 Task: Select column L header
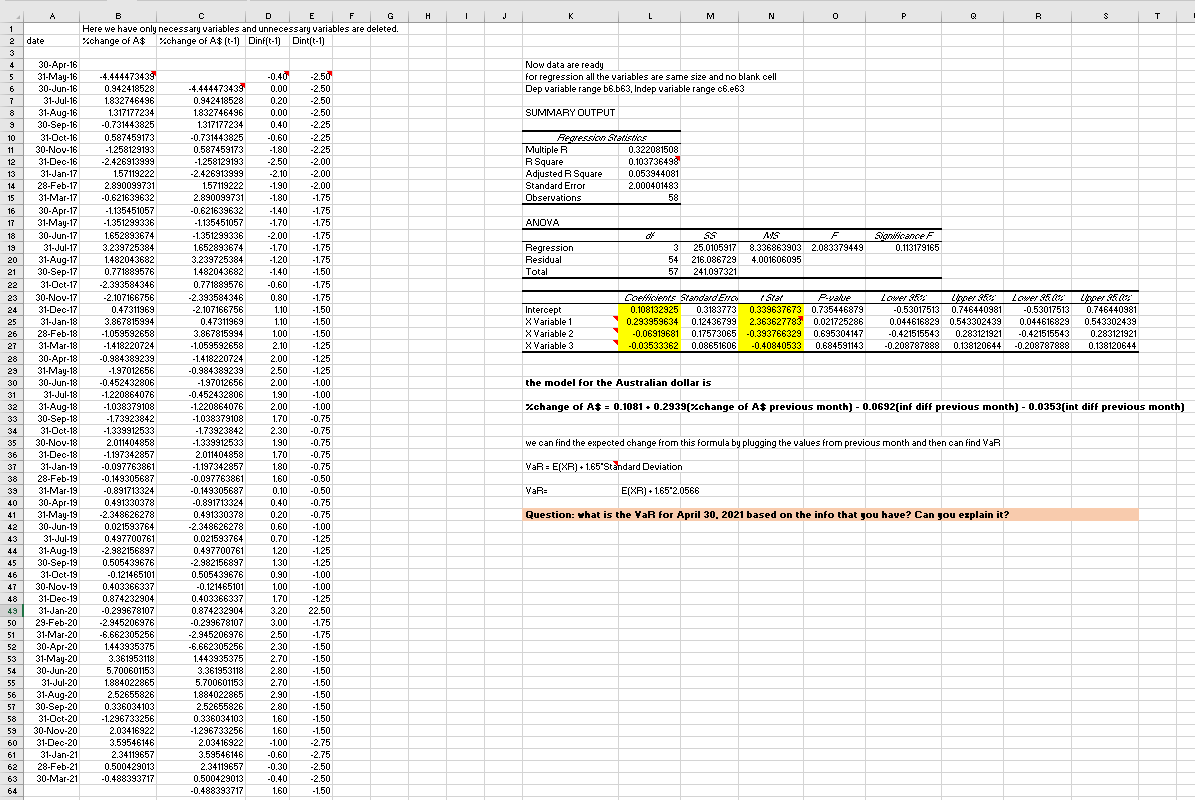pos(649,16)
